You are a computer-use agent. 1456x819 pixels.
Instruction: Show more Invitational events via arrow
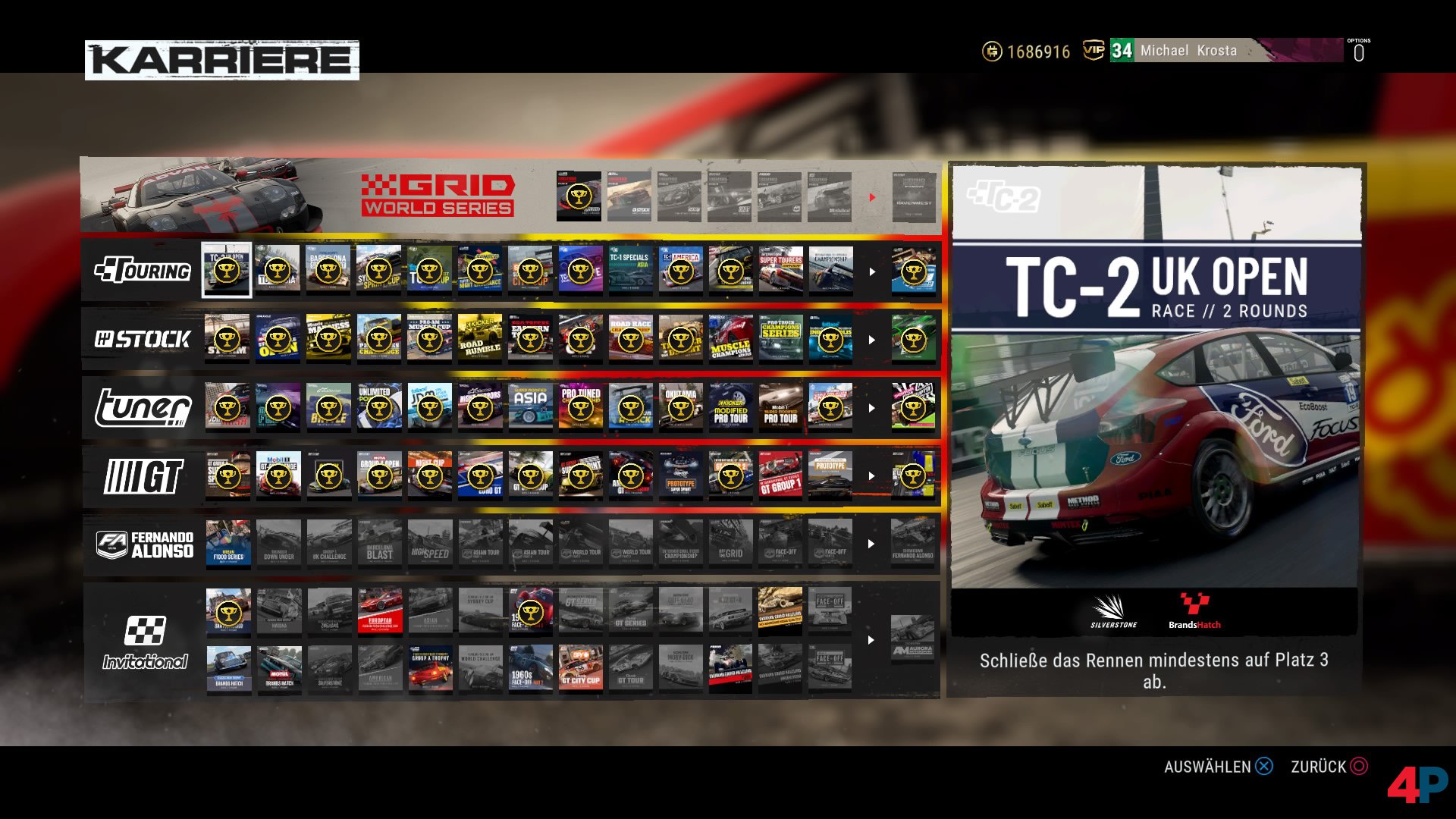click(x=872, y=640)
